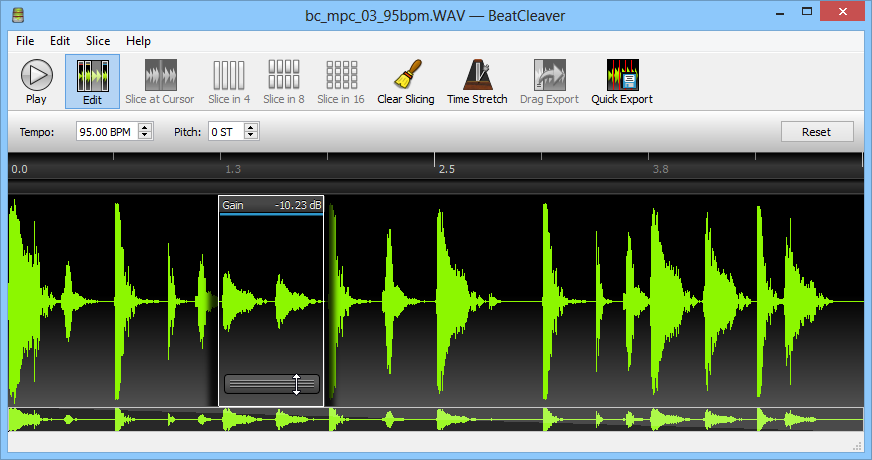872x460 pixels.
Task: Click the Pitch: label
Action: pyautogui.click(x=187, y=132)
